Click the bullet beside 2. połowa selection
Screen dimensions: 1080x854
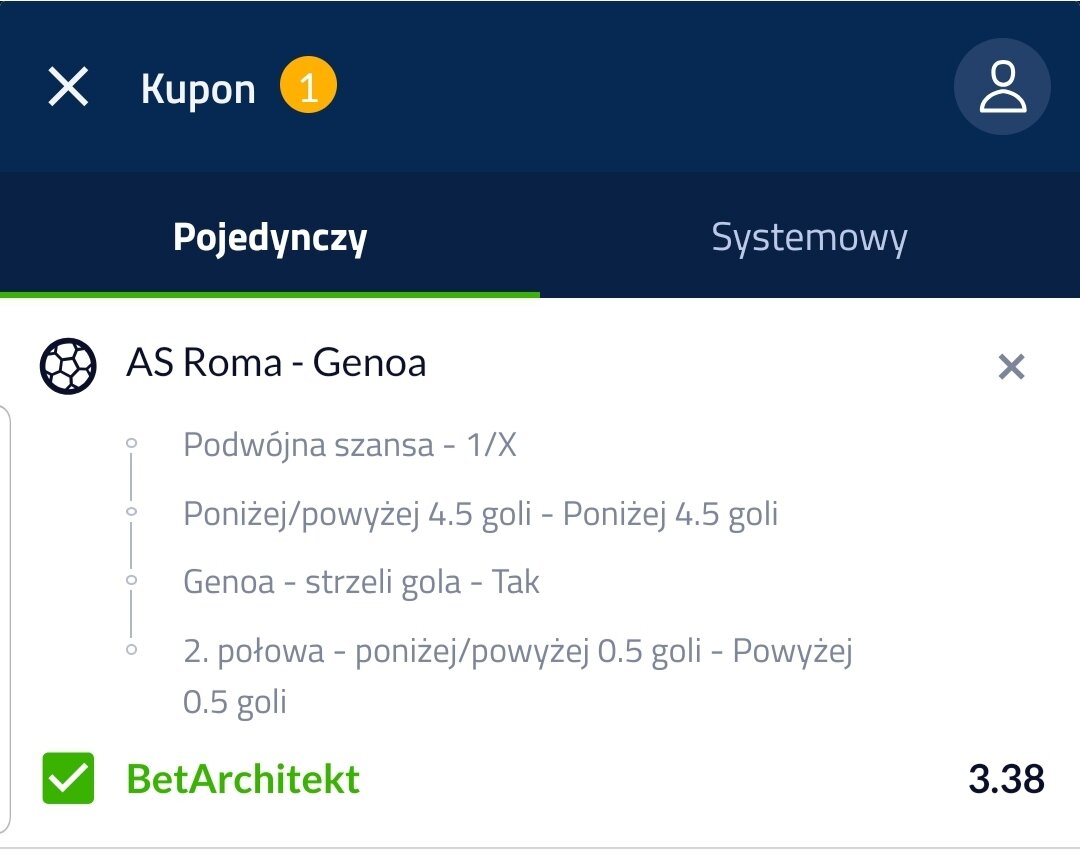pyautogui.click(x=131, y=650)
